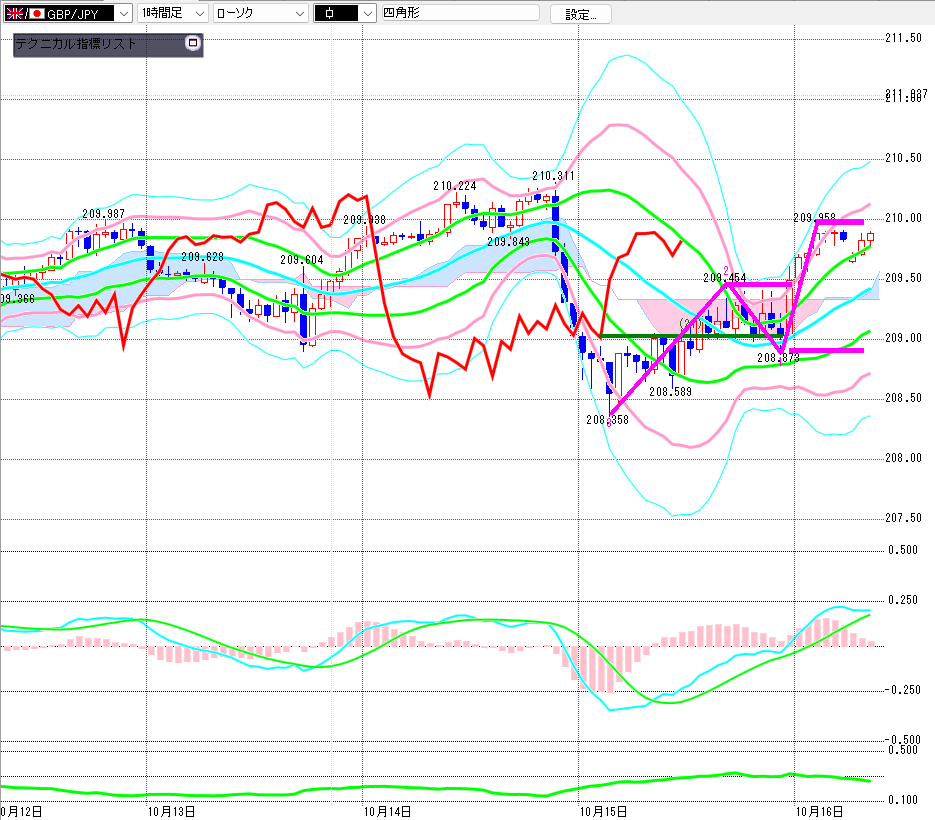935x820 pixels.
Task: Click the 210.311 high price label
Action: pos(553,176)
